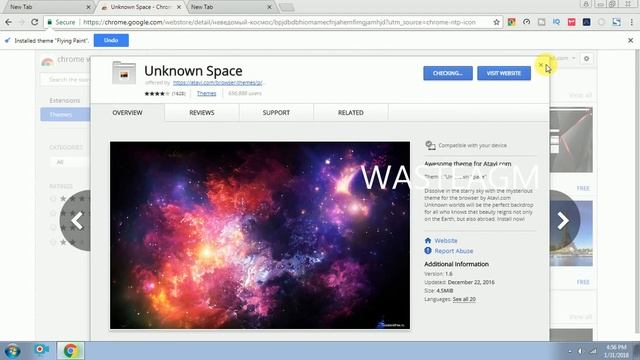Open the All categories dropdown
The height and width of the screenshot is (360, 640).
pyautogui.click(x=69, y=162)
